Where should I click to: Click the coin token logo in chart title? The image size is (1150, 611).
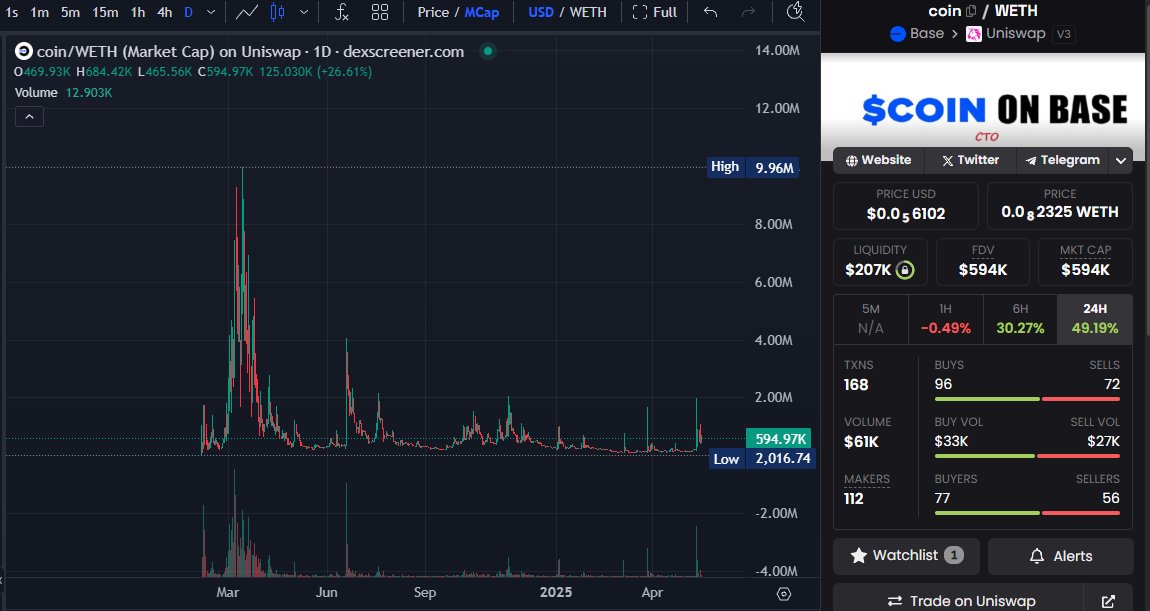coord(23,51)
